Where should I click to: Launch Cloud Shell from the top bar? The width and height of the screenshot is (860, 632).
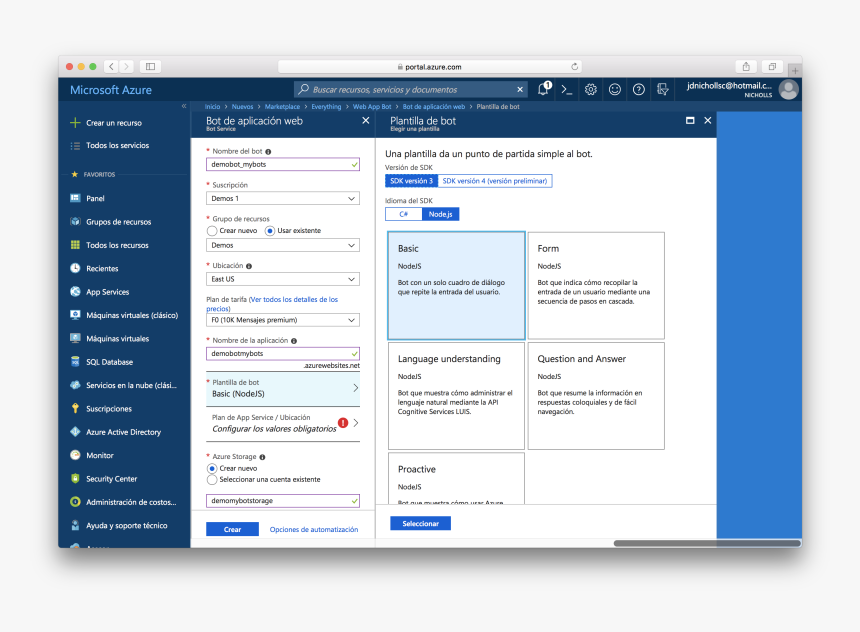567,89
